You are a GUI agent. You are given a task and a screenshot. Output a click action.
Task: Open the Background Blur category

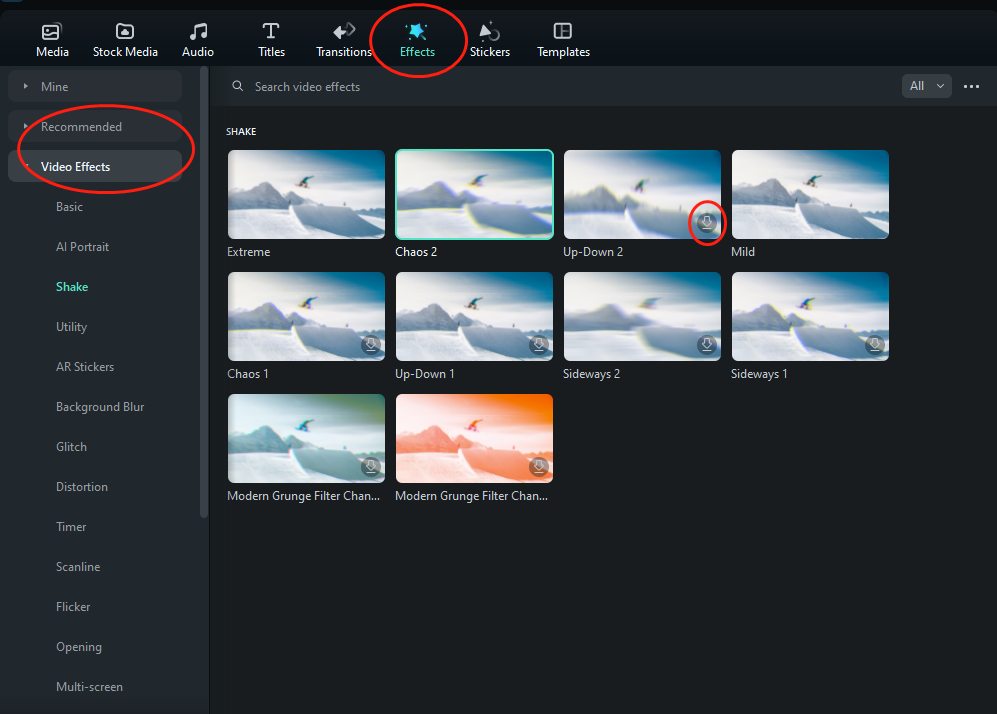point(100,407)
